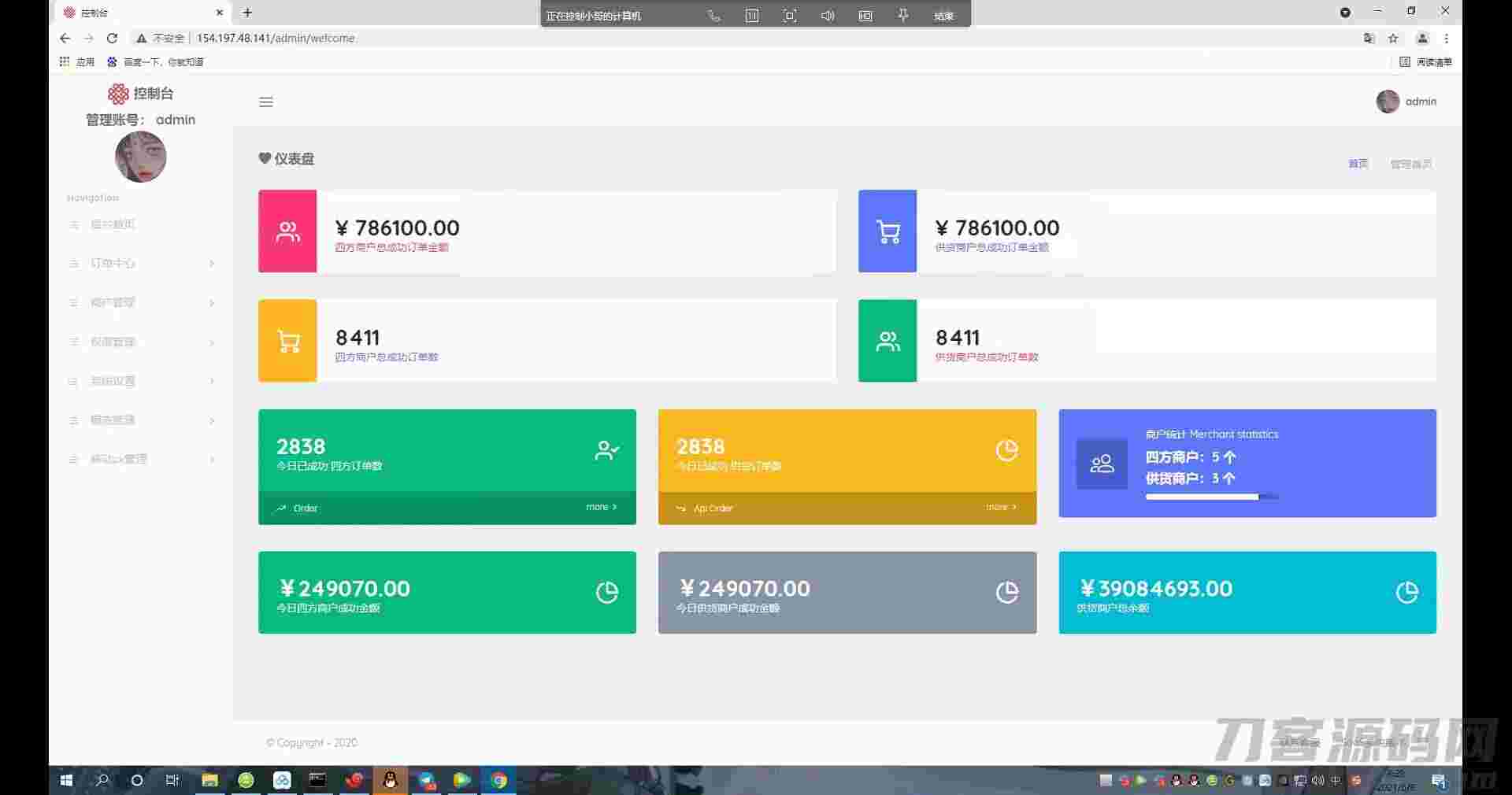
Task: Open the Windows Start menu
Action: [66, 780]
